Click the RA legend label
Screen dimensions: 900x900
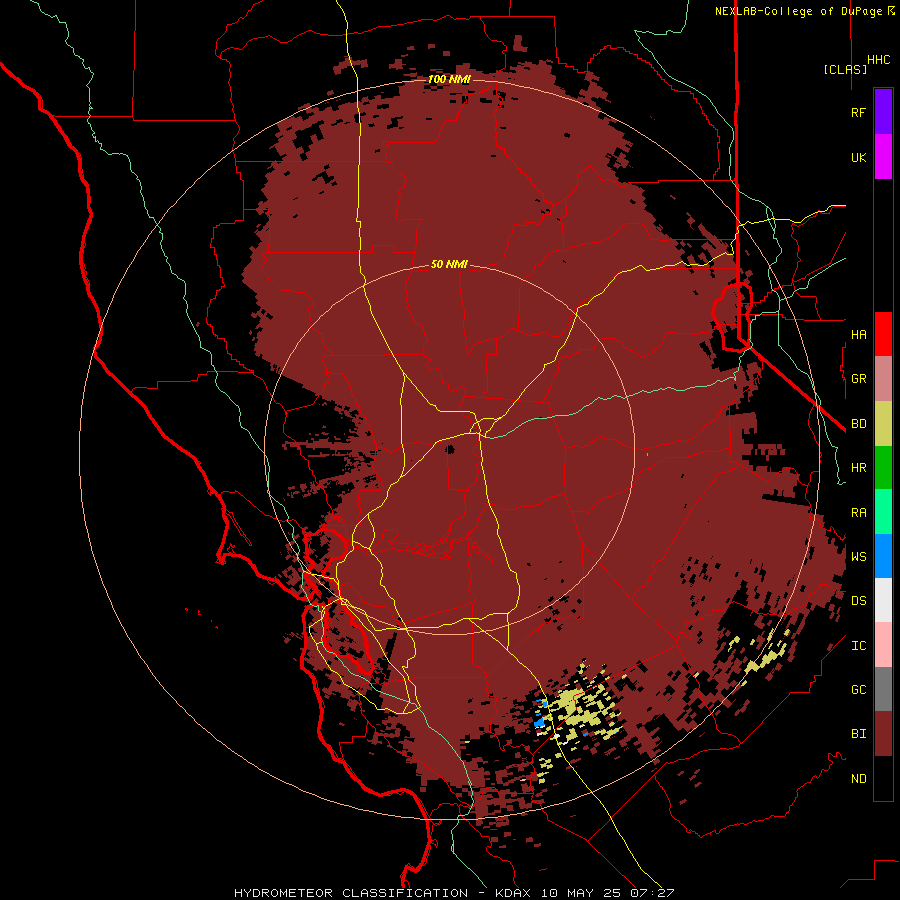pyautogui.click(x=858, y=513)
